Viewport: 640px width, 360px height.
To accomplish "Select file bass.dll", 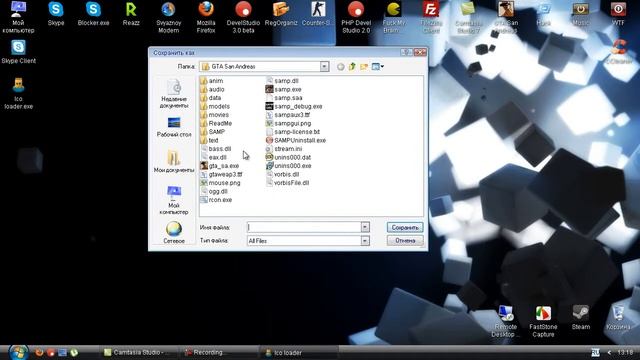I will click(216, 149).
